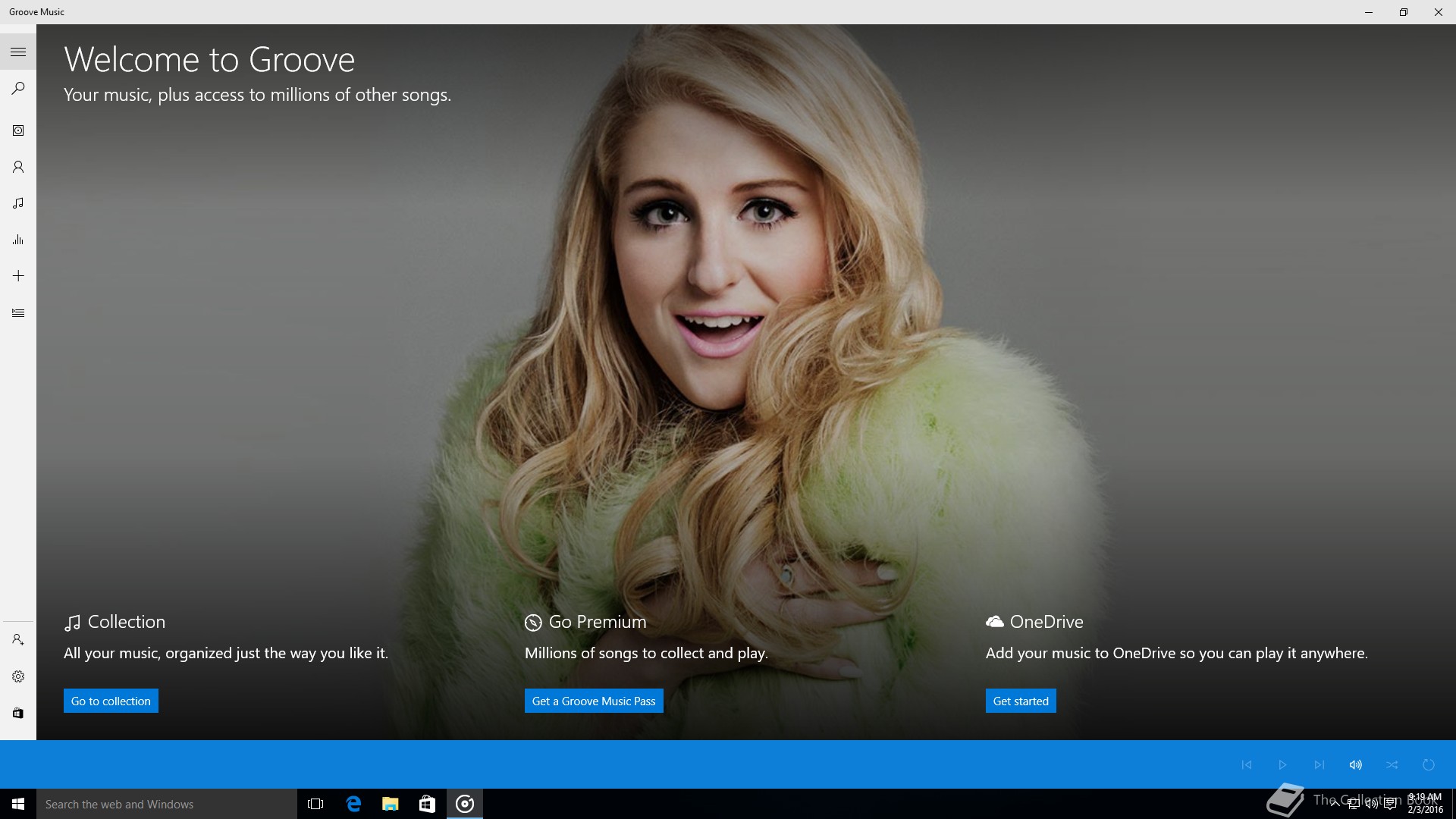
Task: Open the volume speaker control
Action: (1356, 764)
